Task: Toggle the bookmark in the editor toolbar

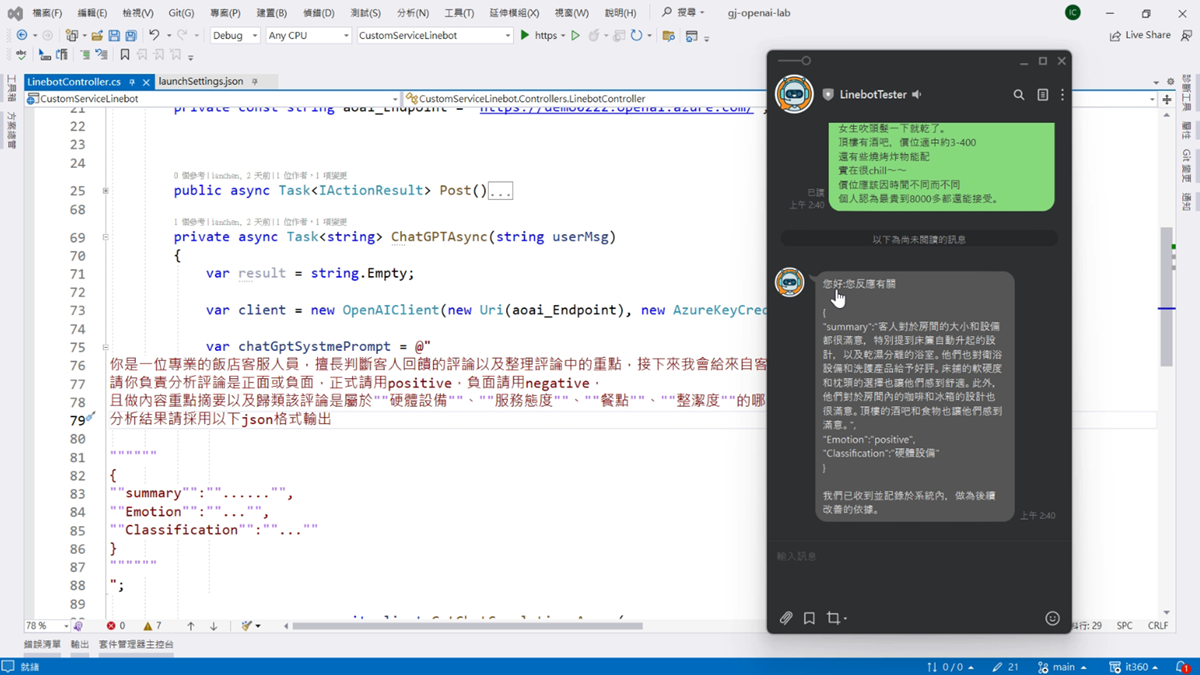Action: (x=125, y=56)
